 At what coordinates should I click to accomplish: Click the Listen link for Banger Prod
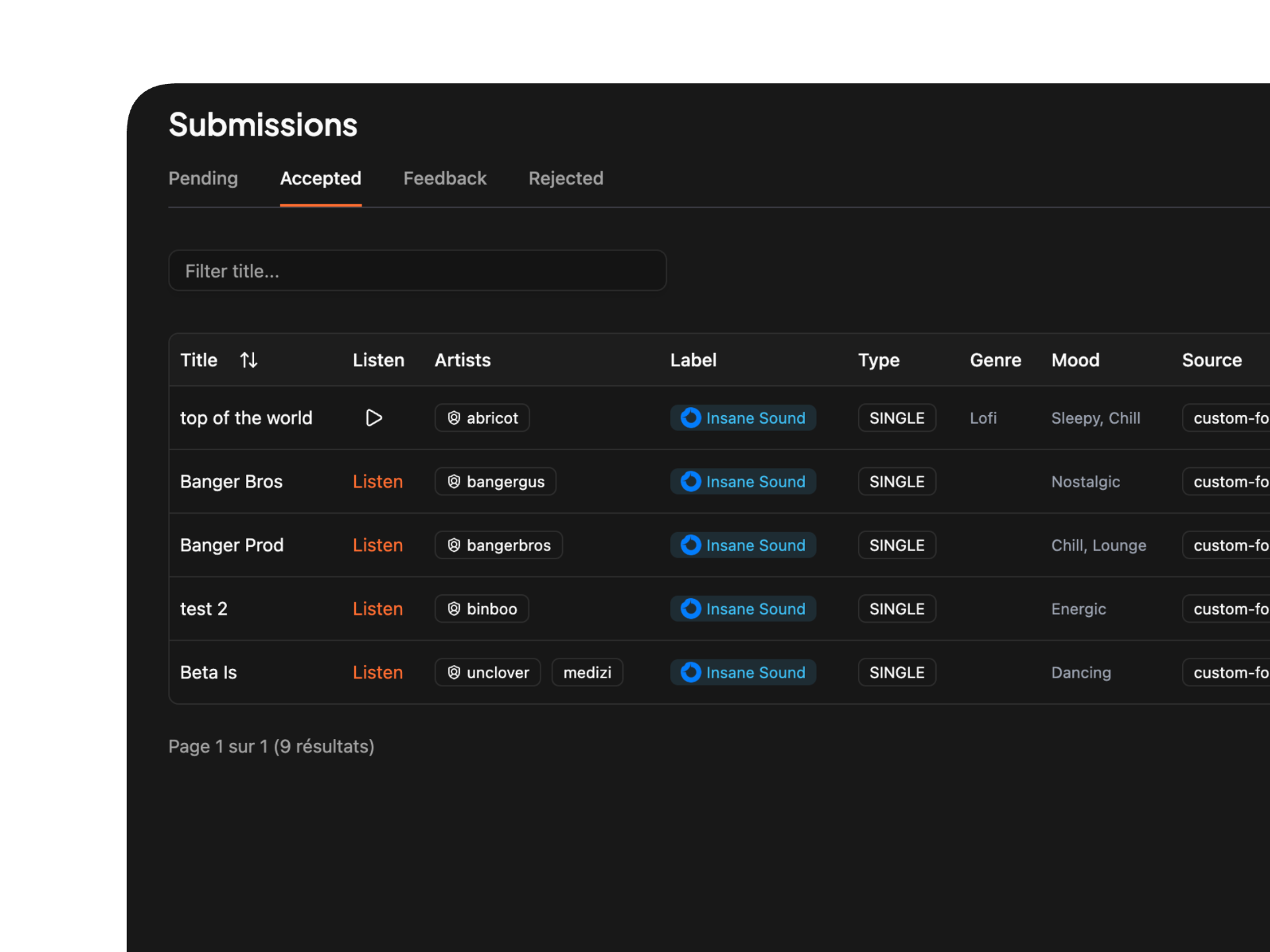pyautogui.click(x=377, y=545)
